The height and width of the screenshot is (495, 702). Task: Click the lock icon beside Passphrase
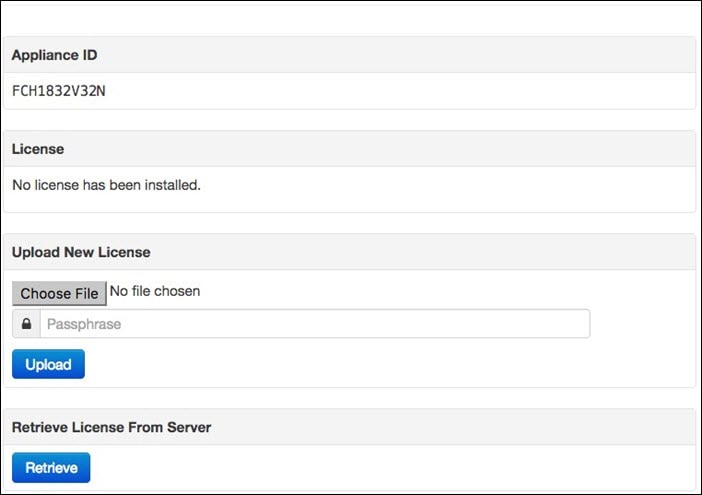pyautogui.click(x=26, y=324)
